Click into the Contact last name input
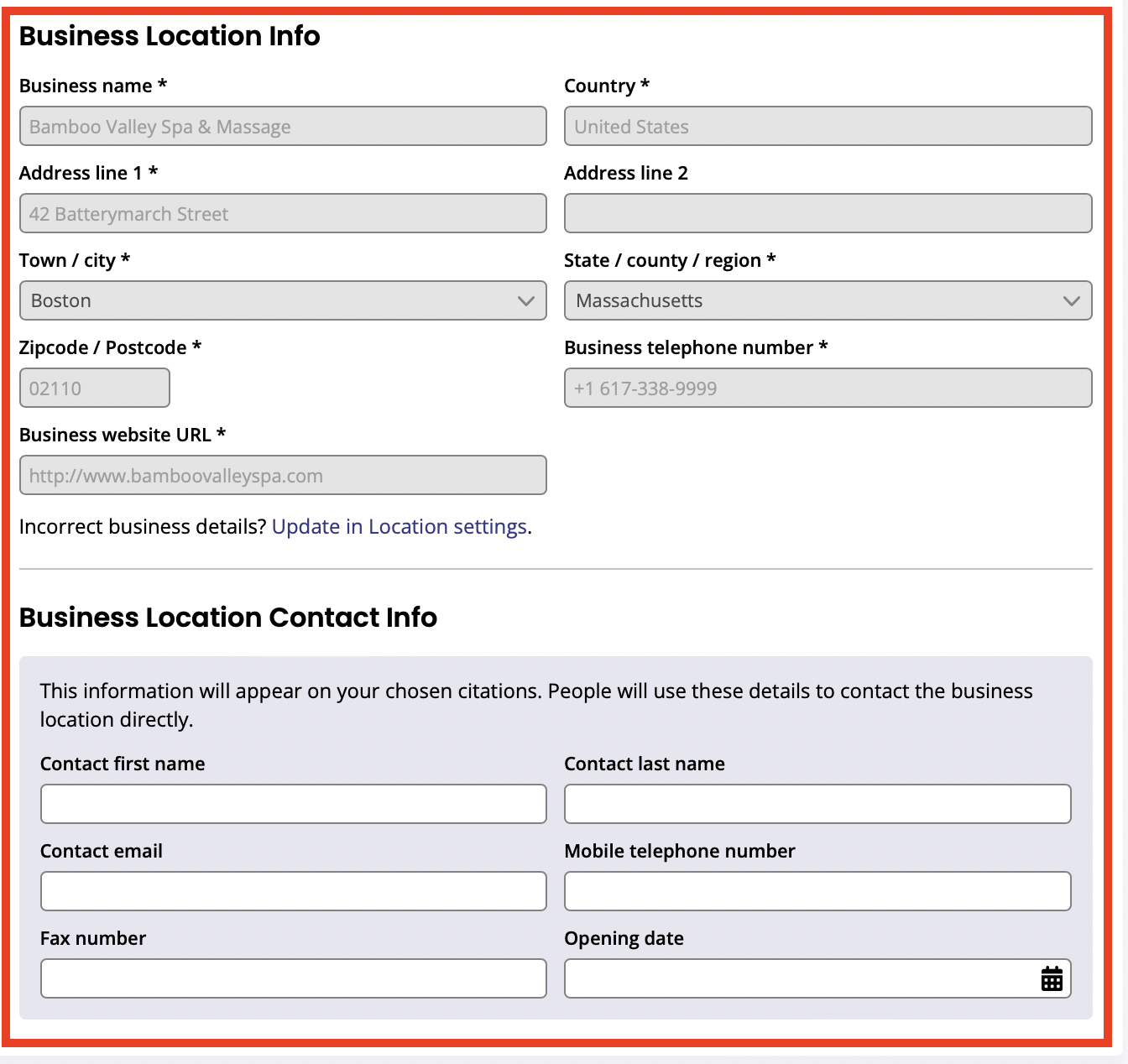This screenshot has height=1064, width=1128. pos(817,804)
